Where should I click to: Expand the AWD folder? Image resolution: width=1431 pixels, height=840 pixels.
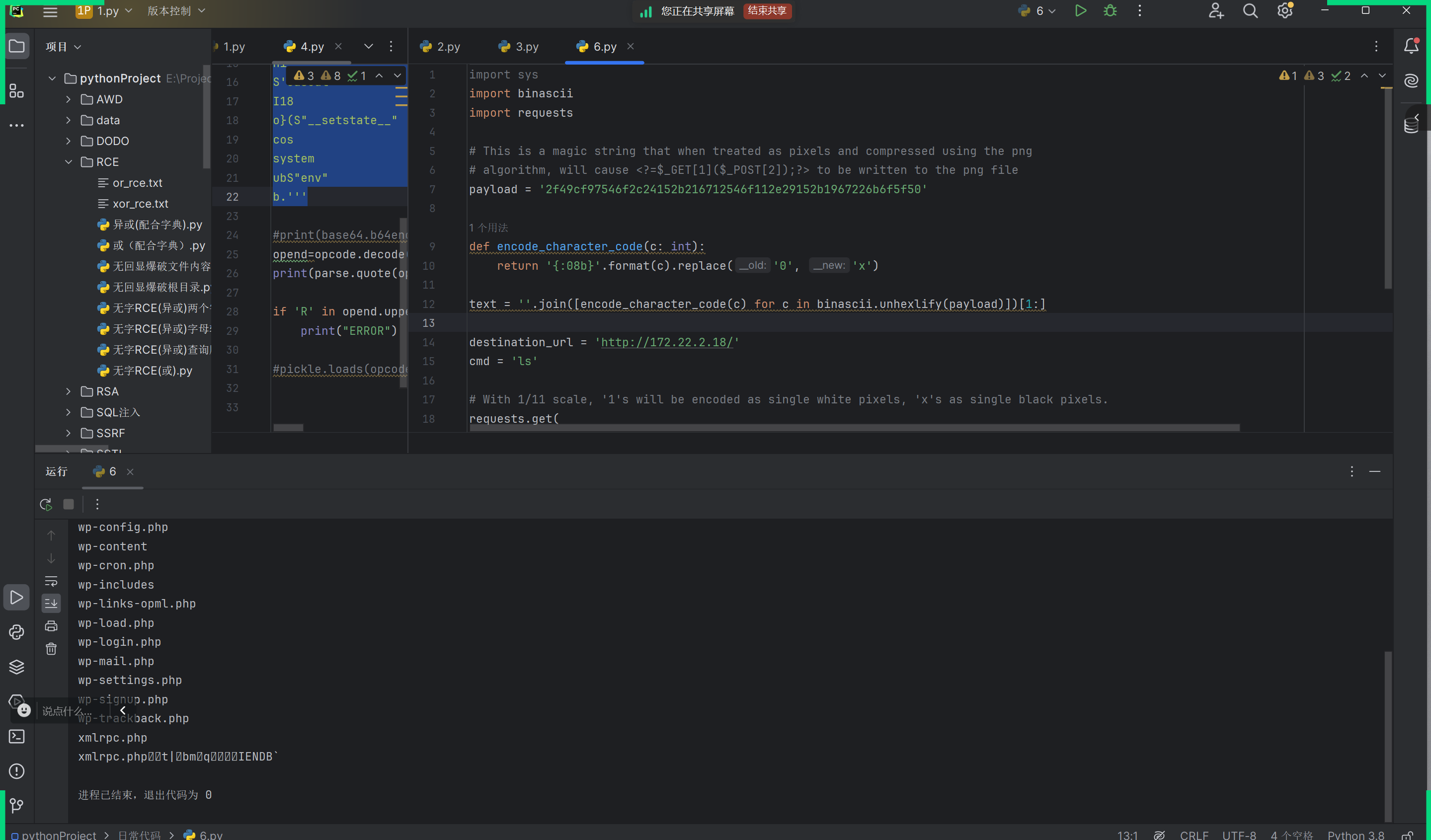coord(68,99)
